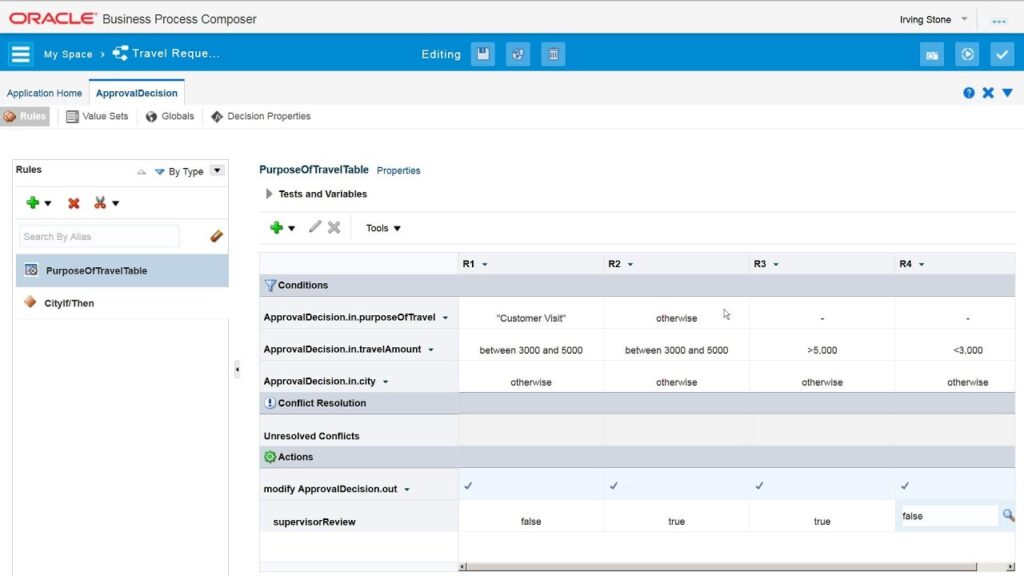Click the green plus add rule icon in Rules panel

coord(33,202)
